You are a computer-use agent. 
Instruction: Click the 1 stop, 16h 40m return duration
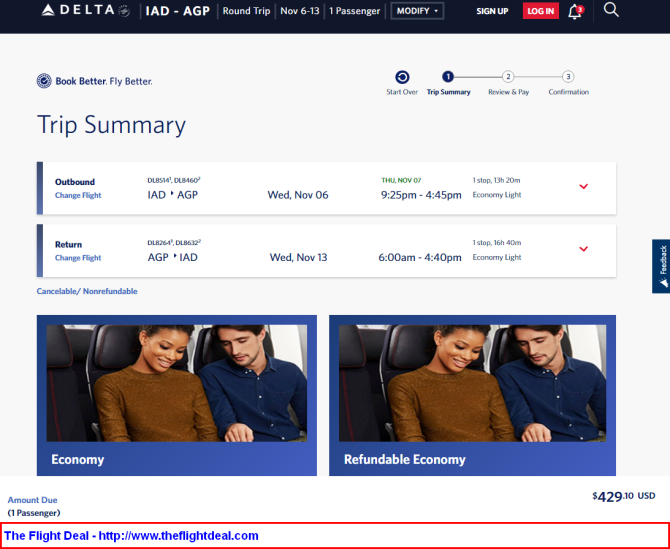pos(497,243)
